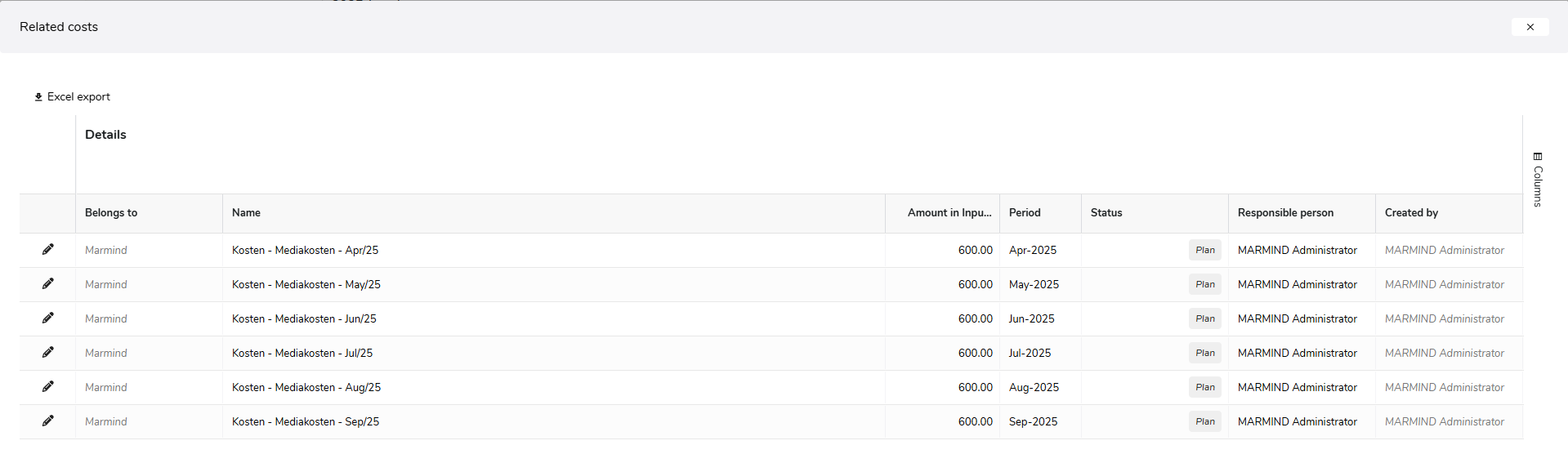Click Created by administrator in Jul/25 row
This screenshot has height=463, width=1568.
pos(1444,354)
